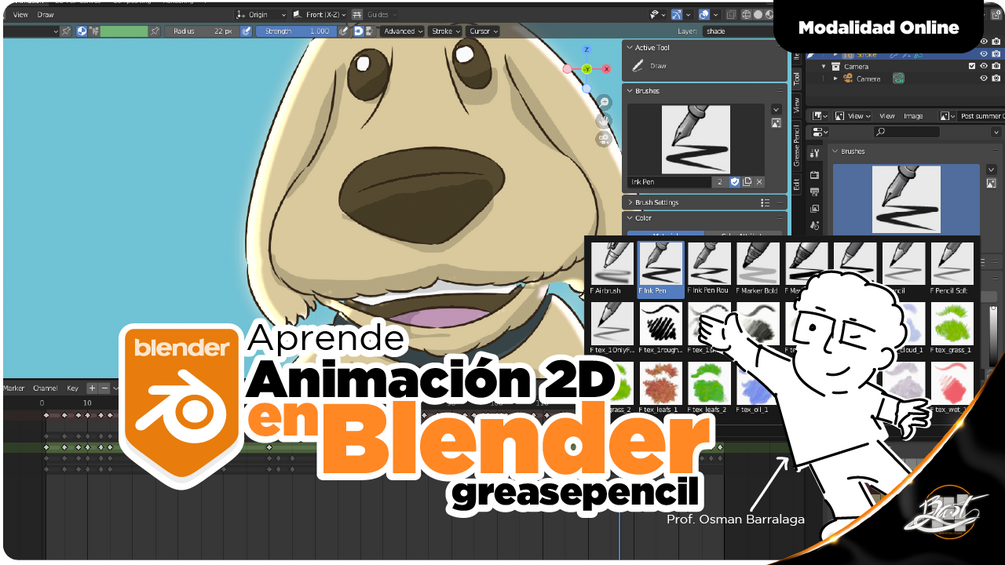Viewport: 1005px width, 565px height.
Task: Open the Brush Settings presets list icon
Action: point(765,202)
